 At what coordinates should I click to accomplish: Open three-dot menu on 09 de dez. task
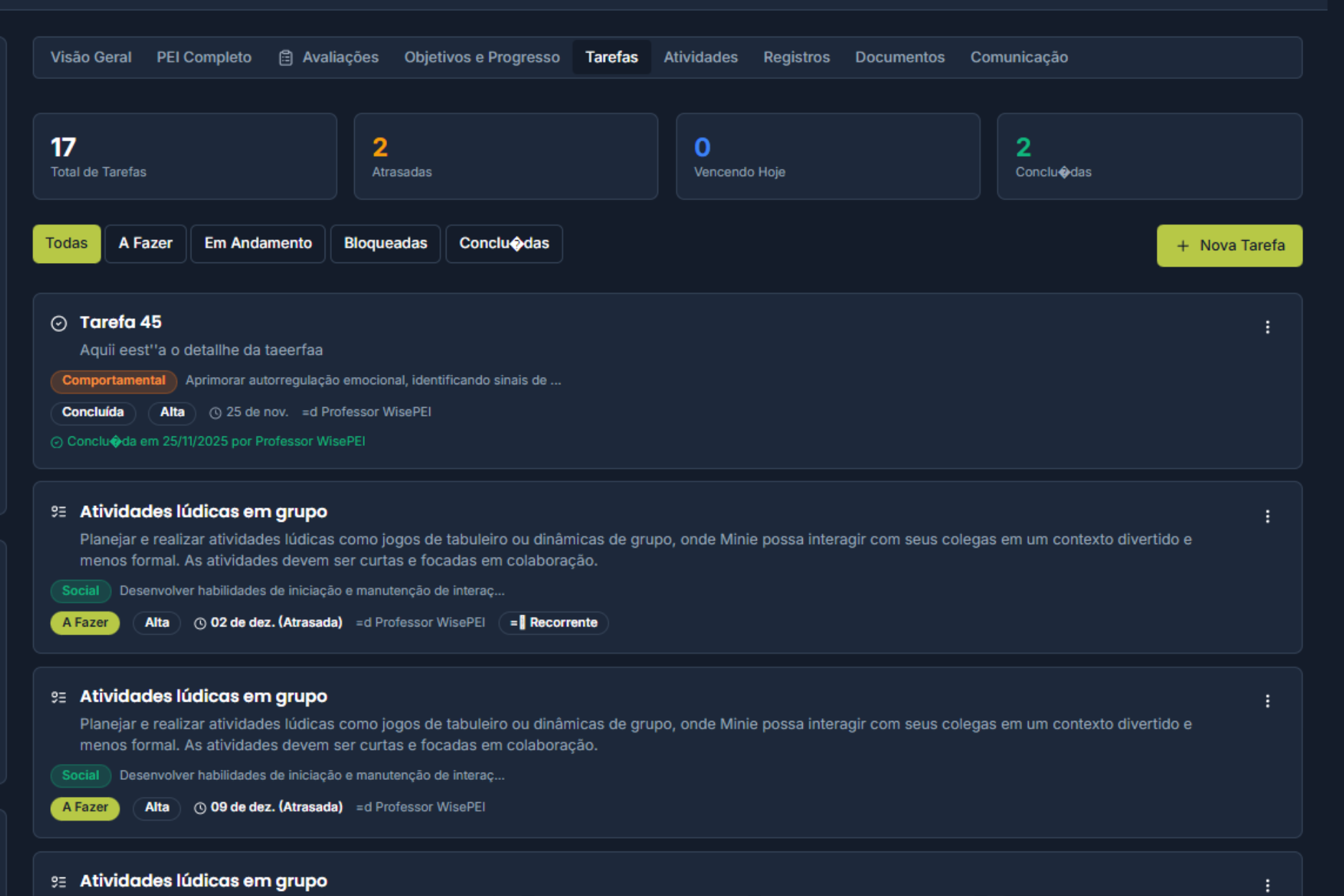click(1267, 701)
